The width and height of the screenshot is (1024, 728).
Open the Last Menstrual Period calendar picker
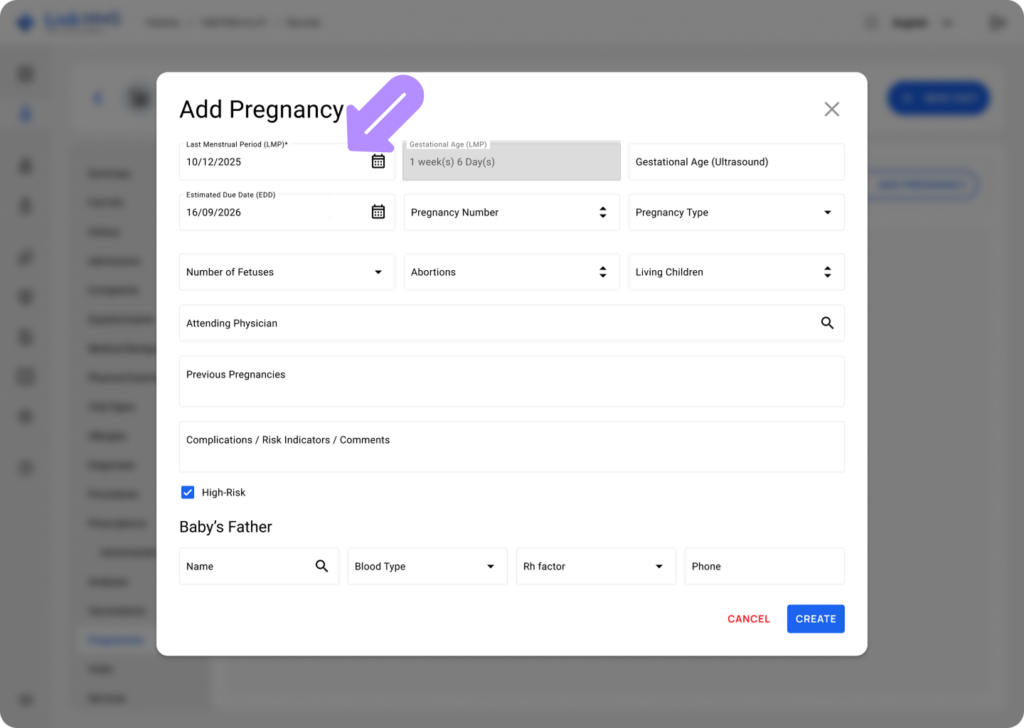tap(379, 160)
